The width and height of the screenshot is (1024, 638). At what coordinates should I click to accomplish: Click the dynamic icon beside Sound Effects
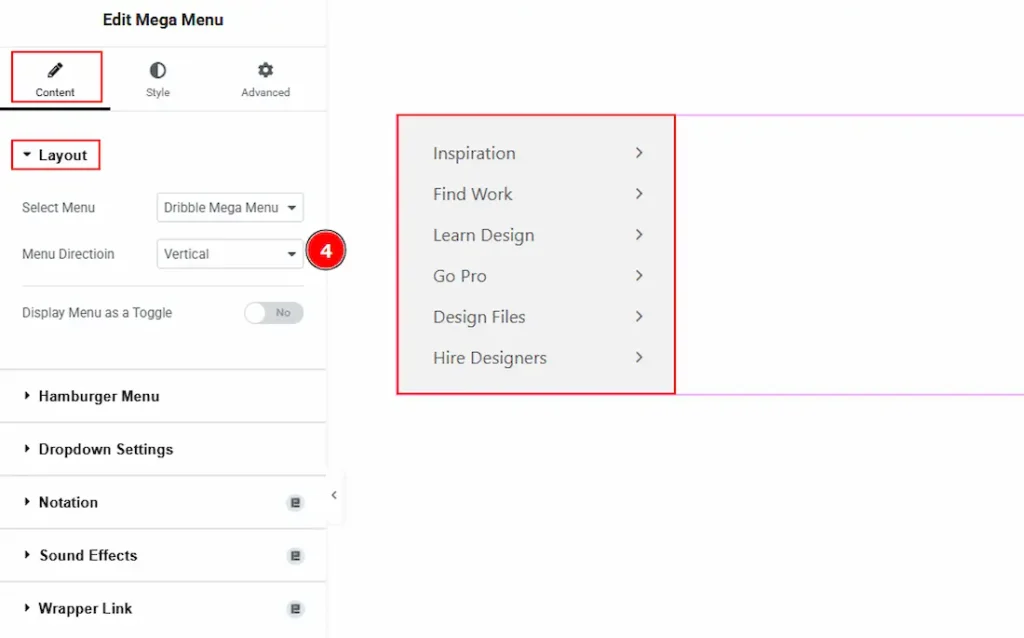tap(295, 555)
